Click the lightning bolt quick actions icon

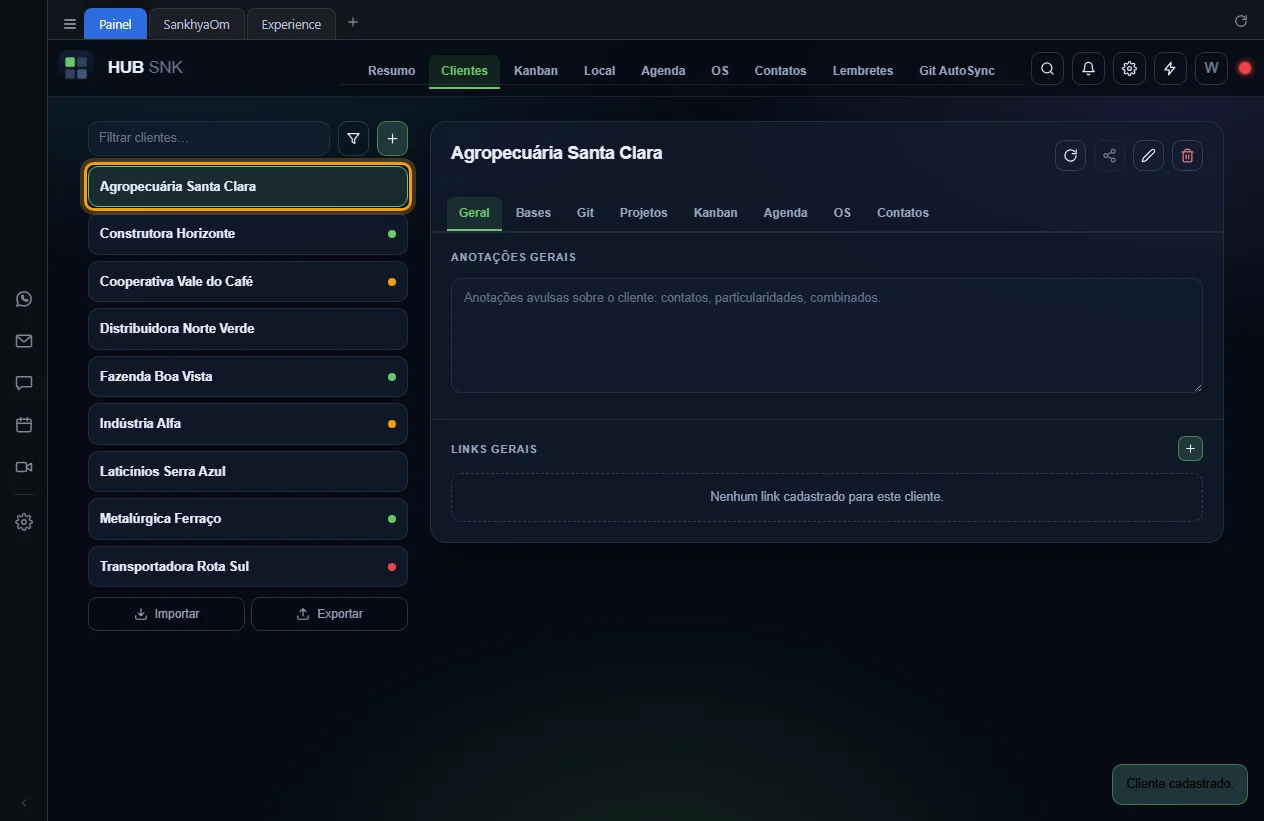coord(1170,69)
